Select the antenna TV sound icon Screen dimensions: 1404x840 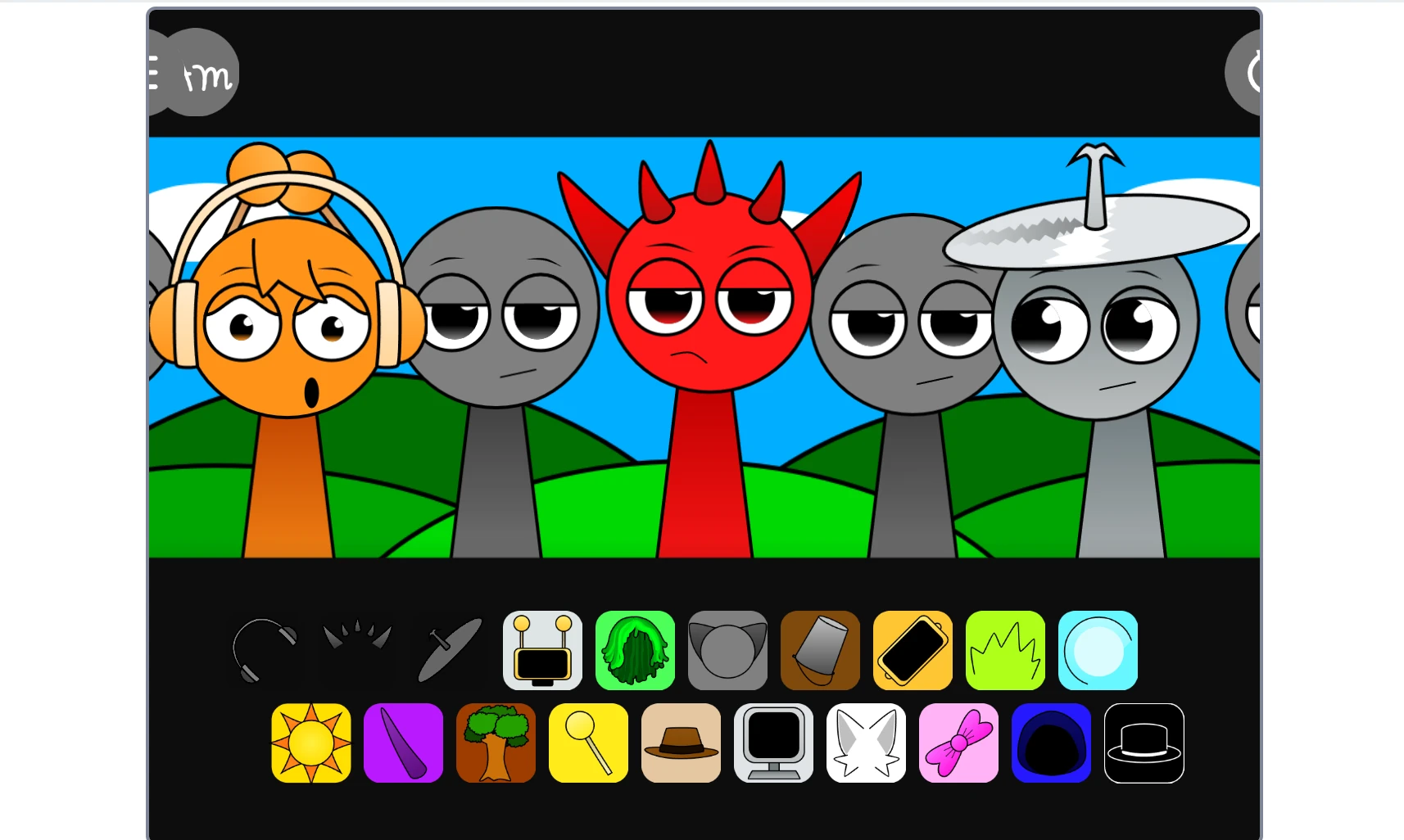[541, 651]
